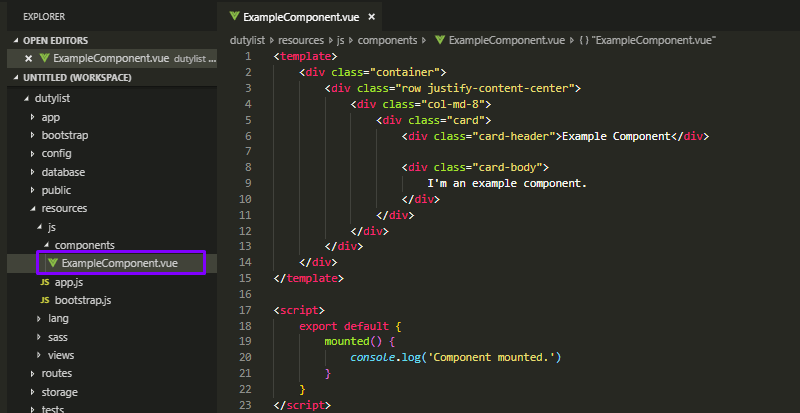The width and height of the screenshot is (800, 413).
Task: Click Vue icon in the editor tab
Action: pos(234,17)
